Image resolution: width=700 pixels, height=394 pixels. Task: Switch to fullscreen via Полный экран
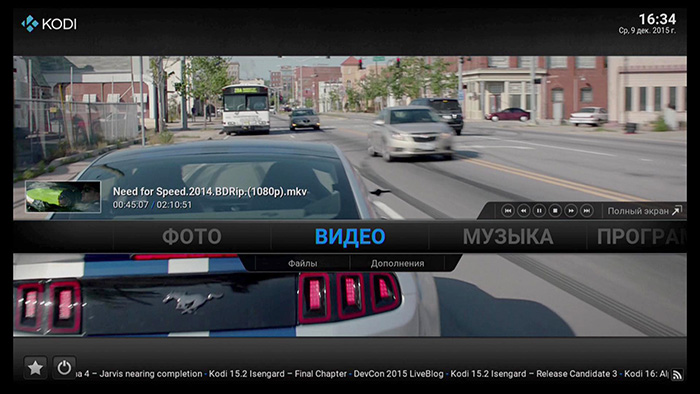644,211
